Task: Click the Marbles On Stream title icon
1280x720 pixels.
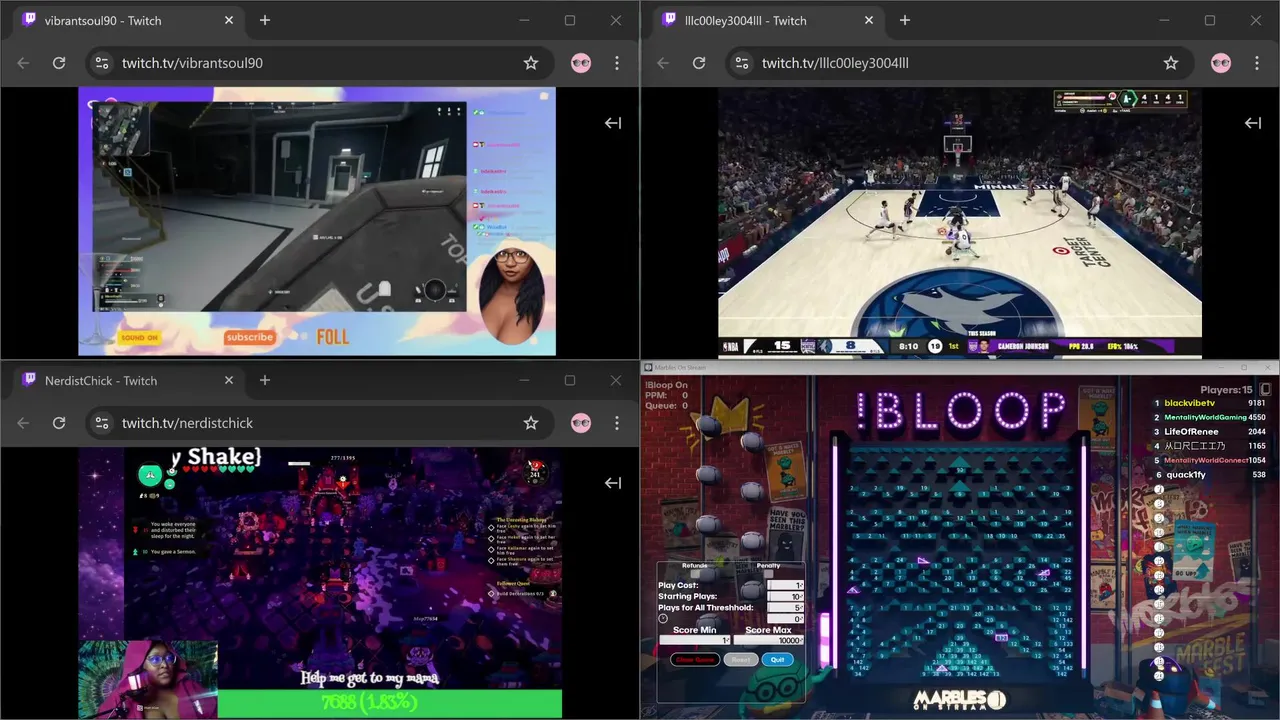Action: click(648, 367)
